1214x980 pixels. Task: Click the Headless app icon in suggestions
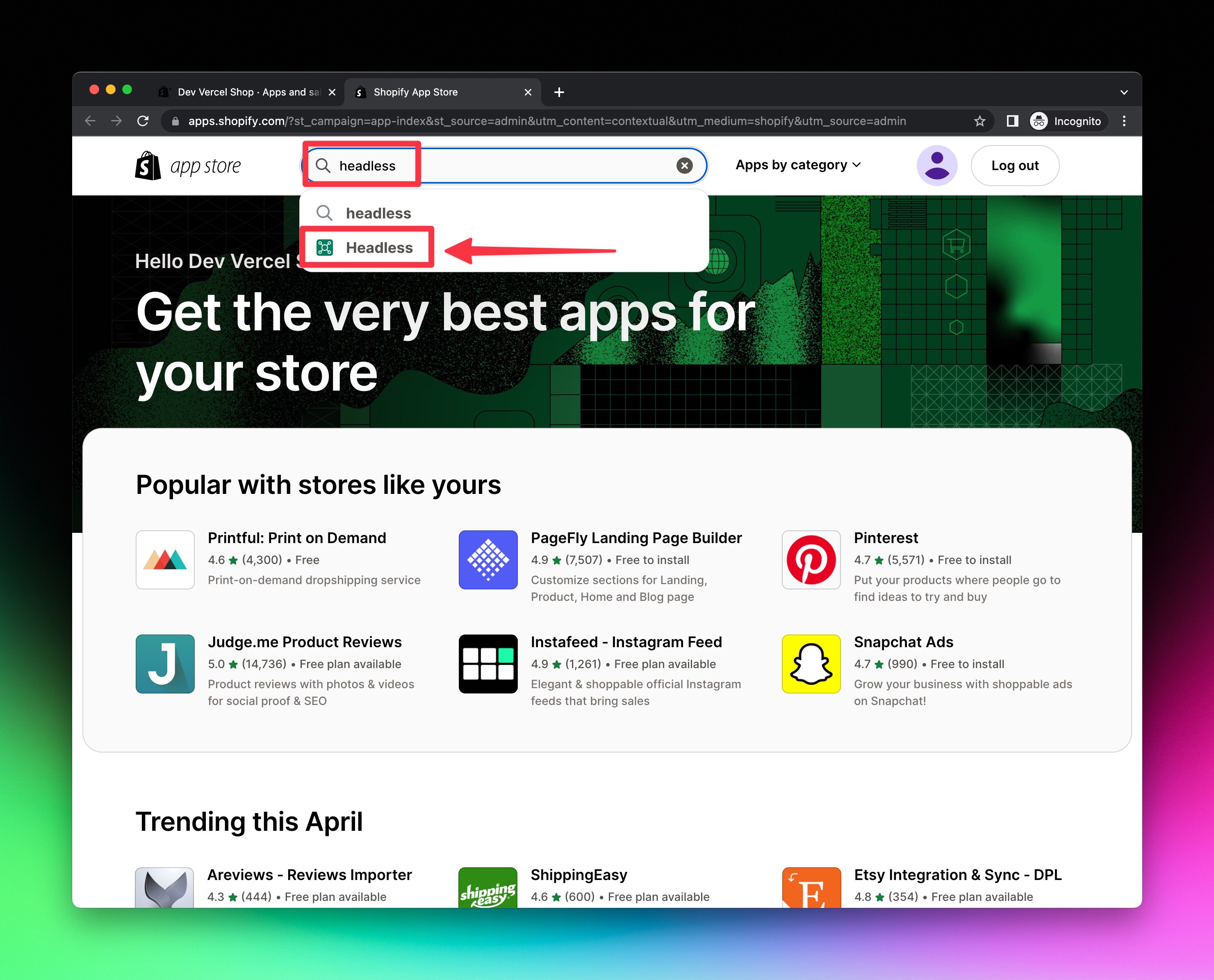(325, 248)
